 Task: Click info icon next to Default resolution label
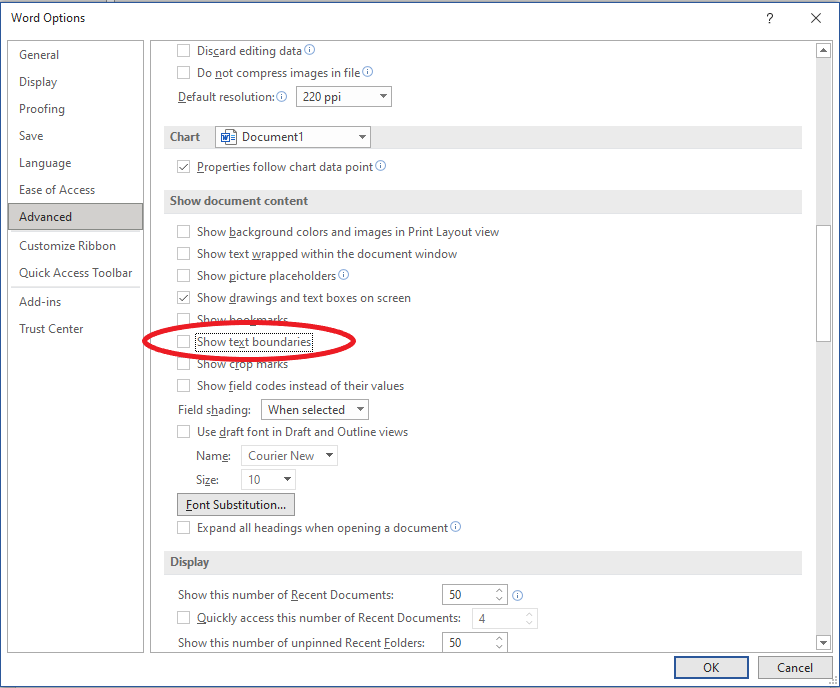point(282,97)
